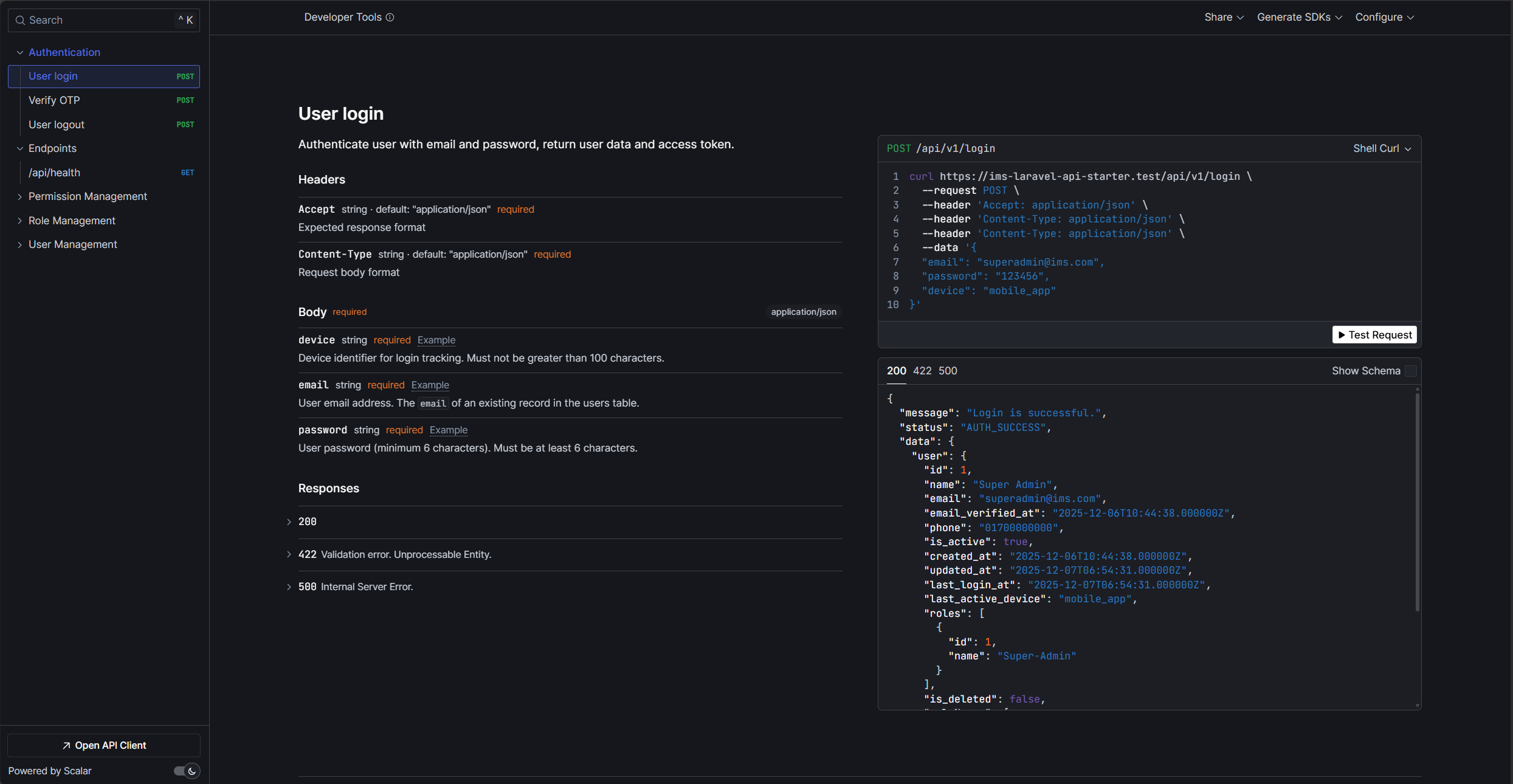This screenshot has height=784, width=1513.
Task: Open the Example link for password field
Action: point(448,430)
